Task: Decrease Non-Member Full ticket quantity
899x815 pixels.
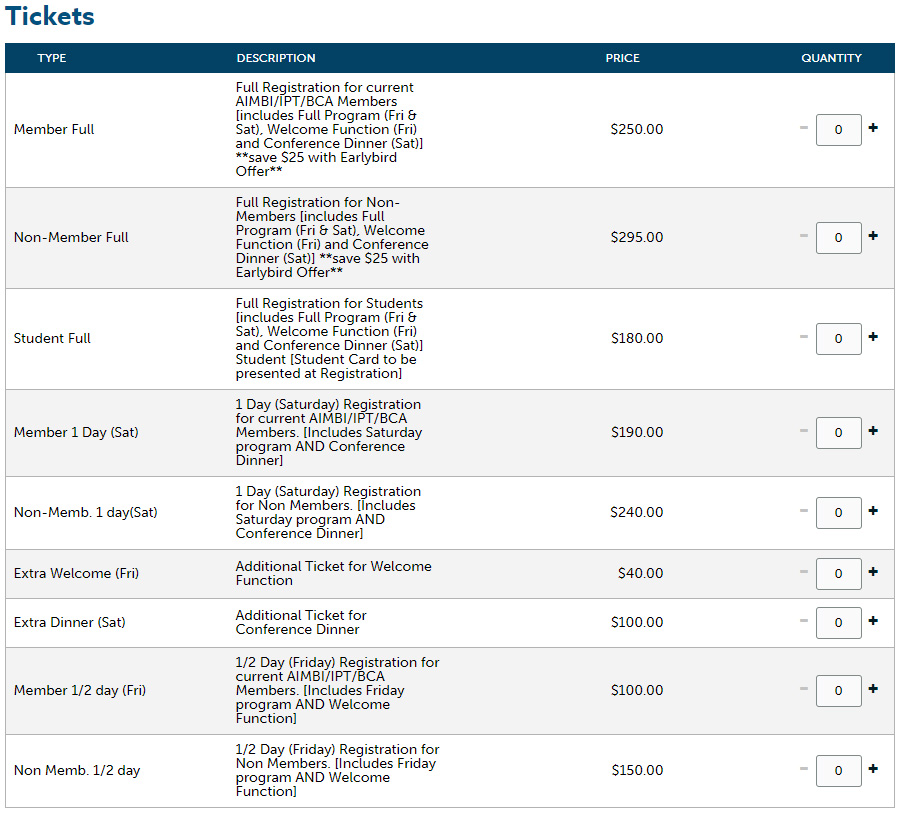Action: (x=804, y=236)
